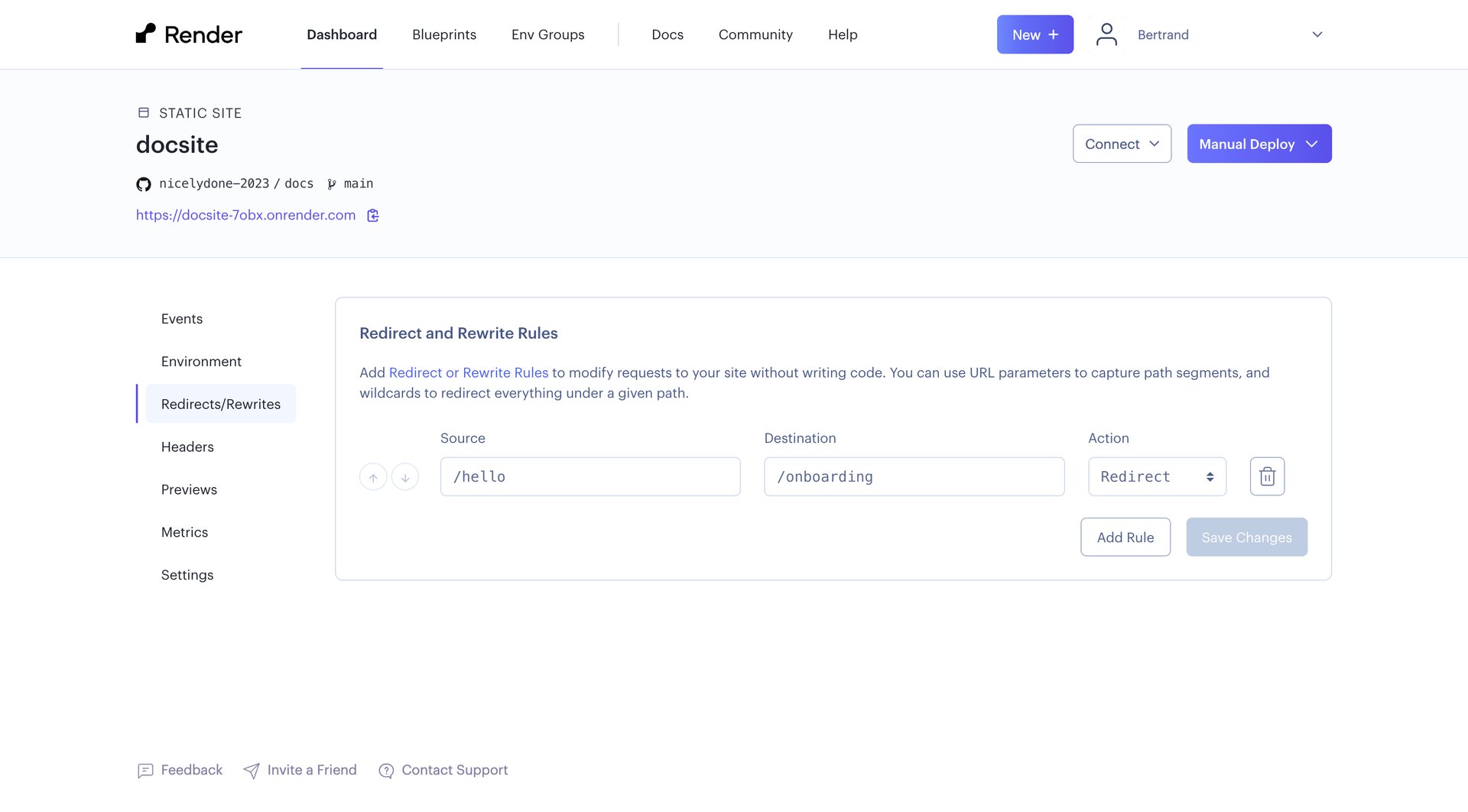1468x812 pixels.
Task: Expand the Manual Deploy dropdown
Action: 1259,143
